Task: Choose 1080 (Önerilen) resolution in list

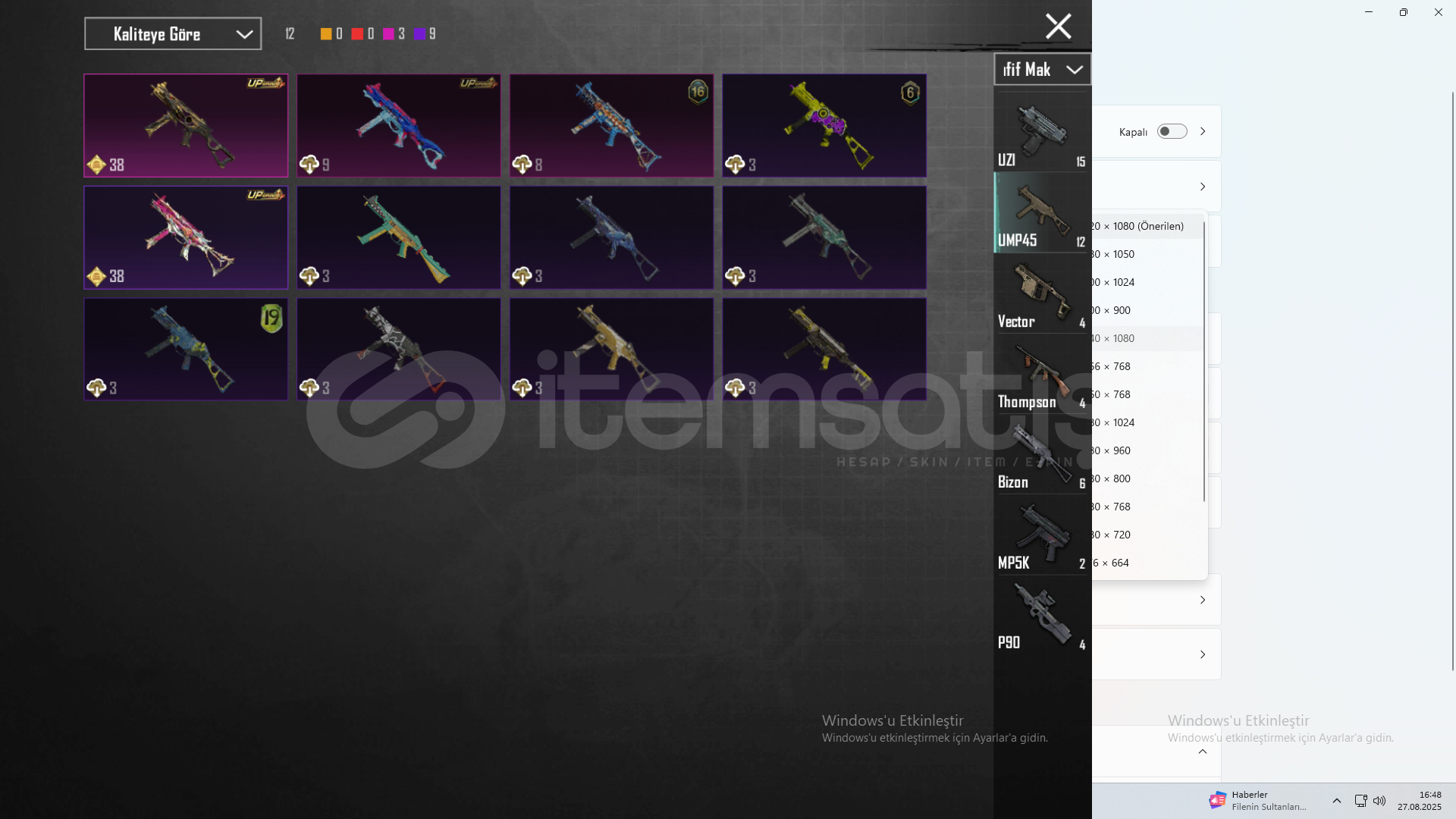Action: [x=1147, y=226]
